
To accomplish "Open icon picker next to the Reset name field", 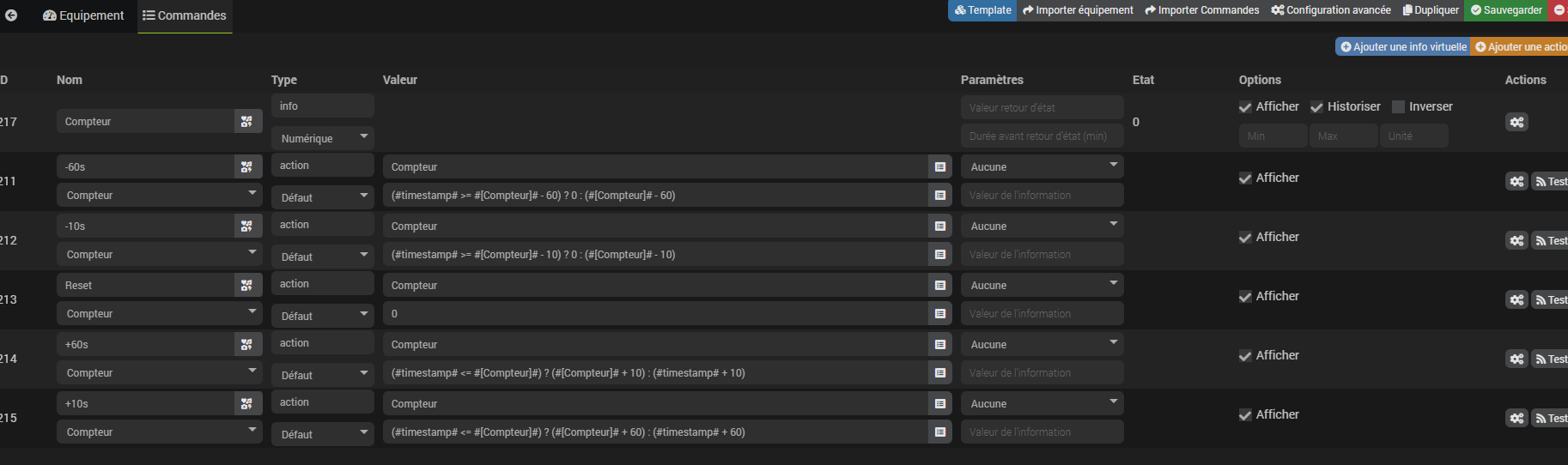I will coord(247,285).
